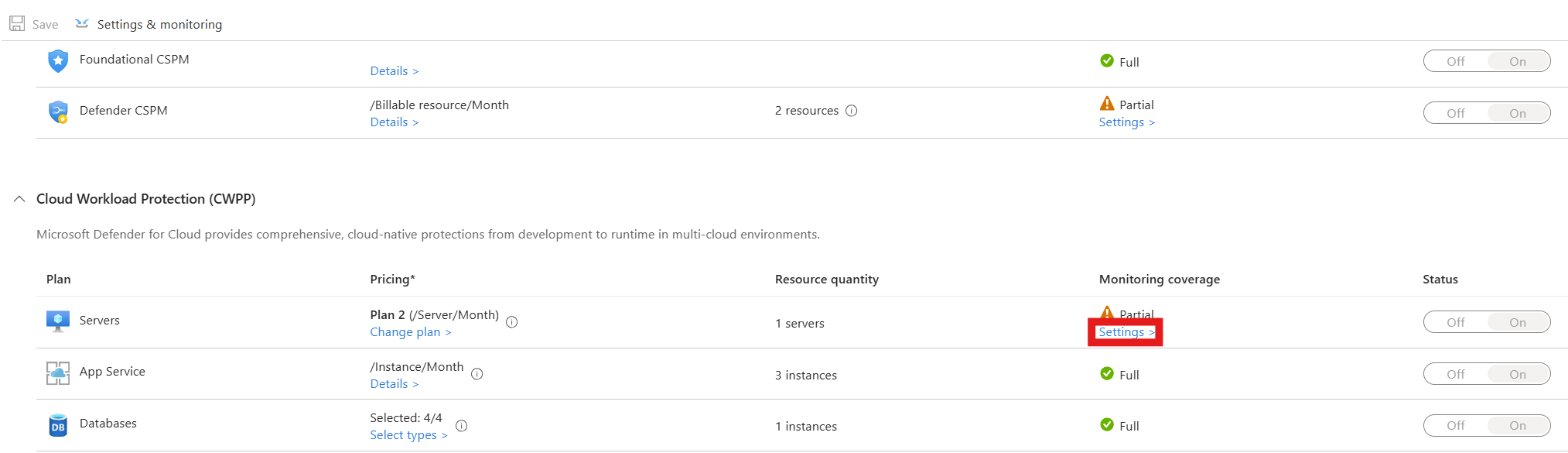
Task: Turn Servers plan On
Action: click(x=1518, y=322)
